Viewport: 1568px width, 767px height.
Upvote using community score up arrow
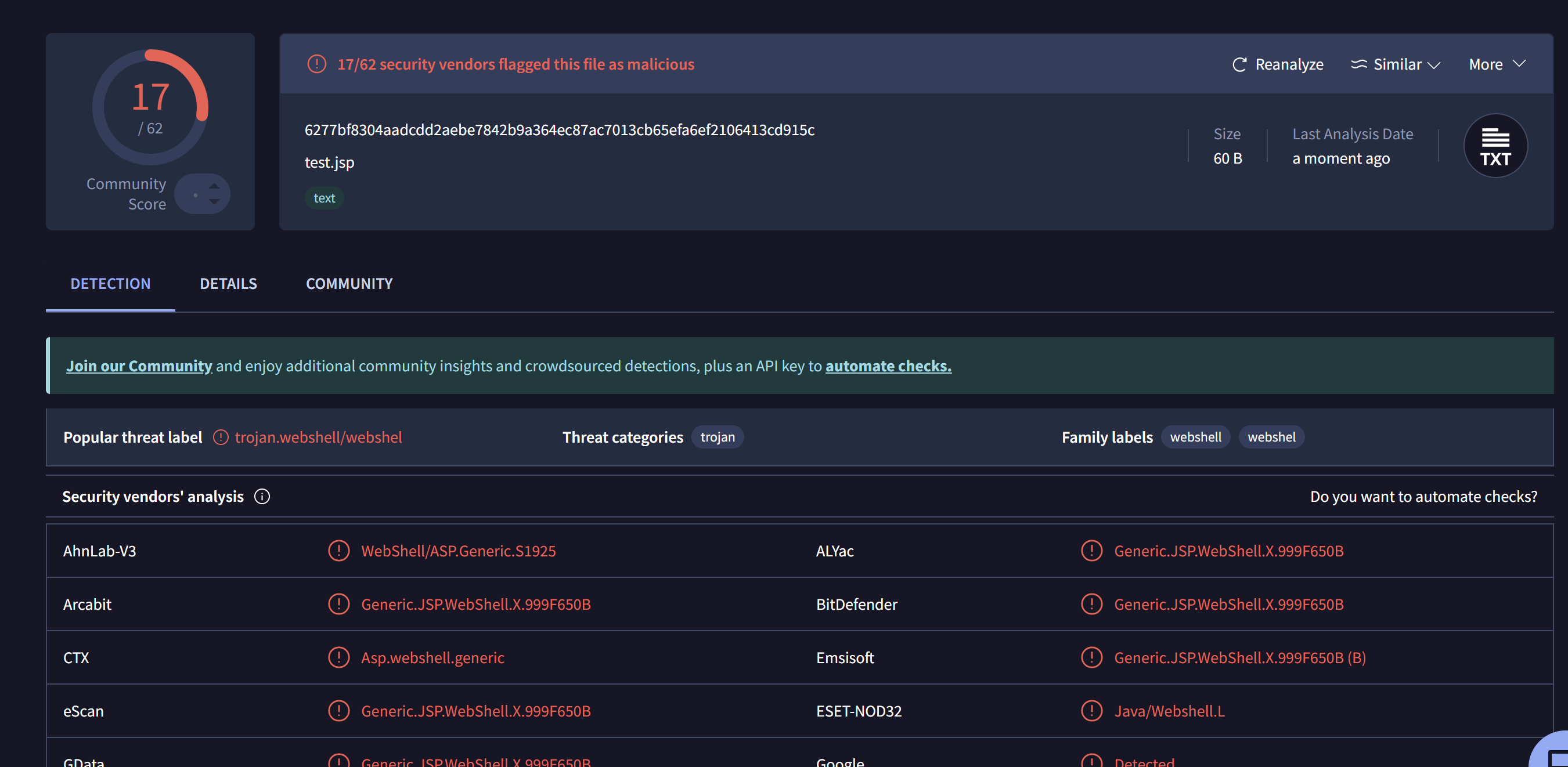214,186
